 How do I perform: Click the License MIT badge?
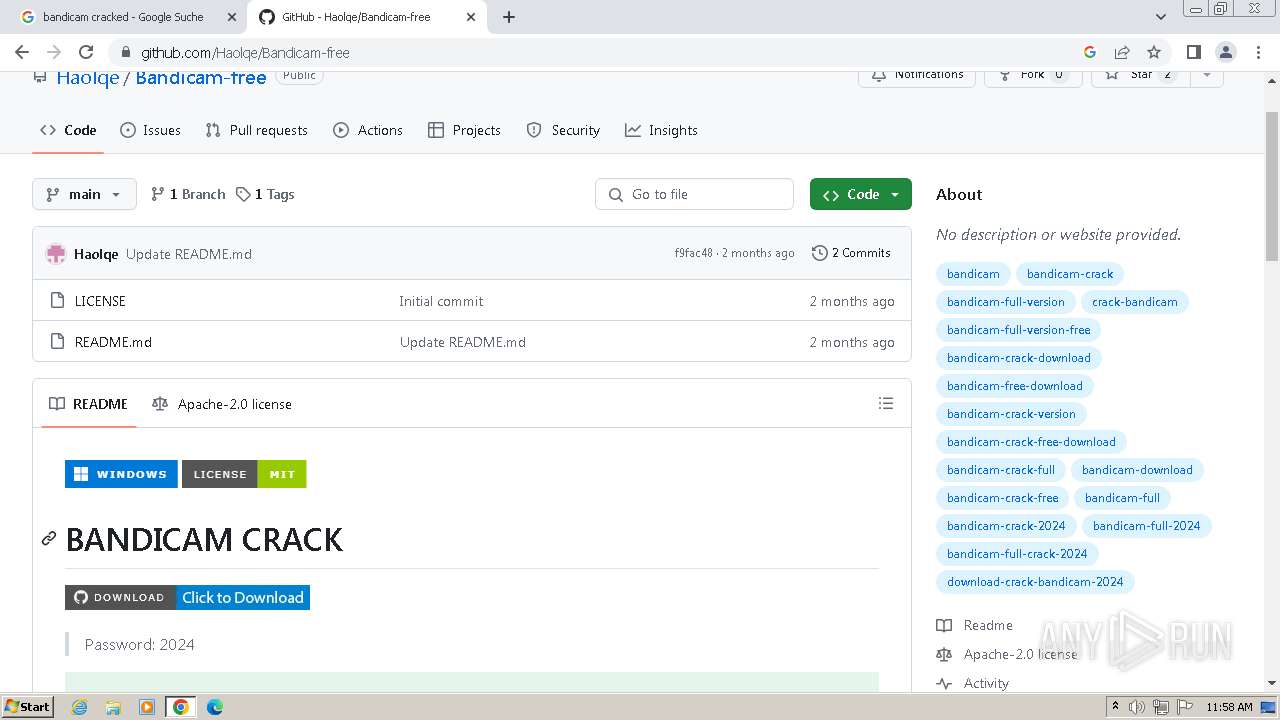(244, 474)
